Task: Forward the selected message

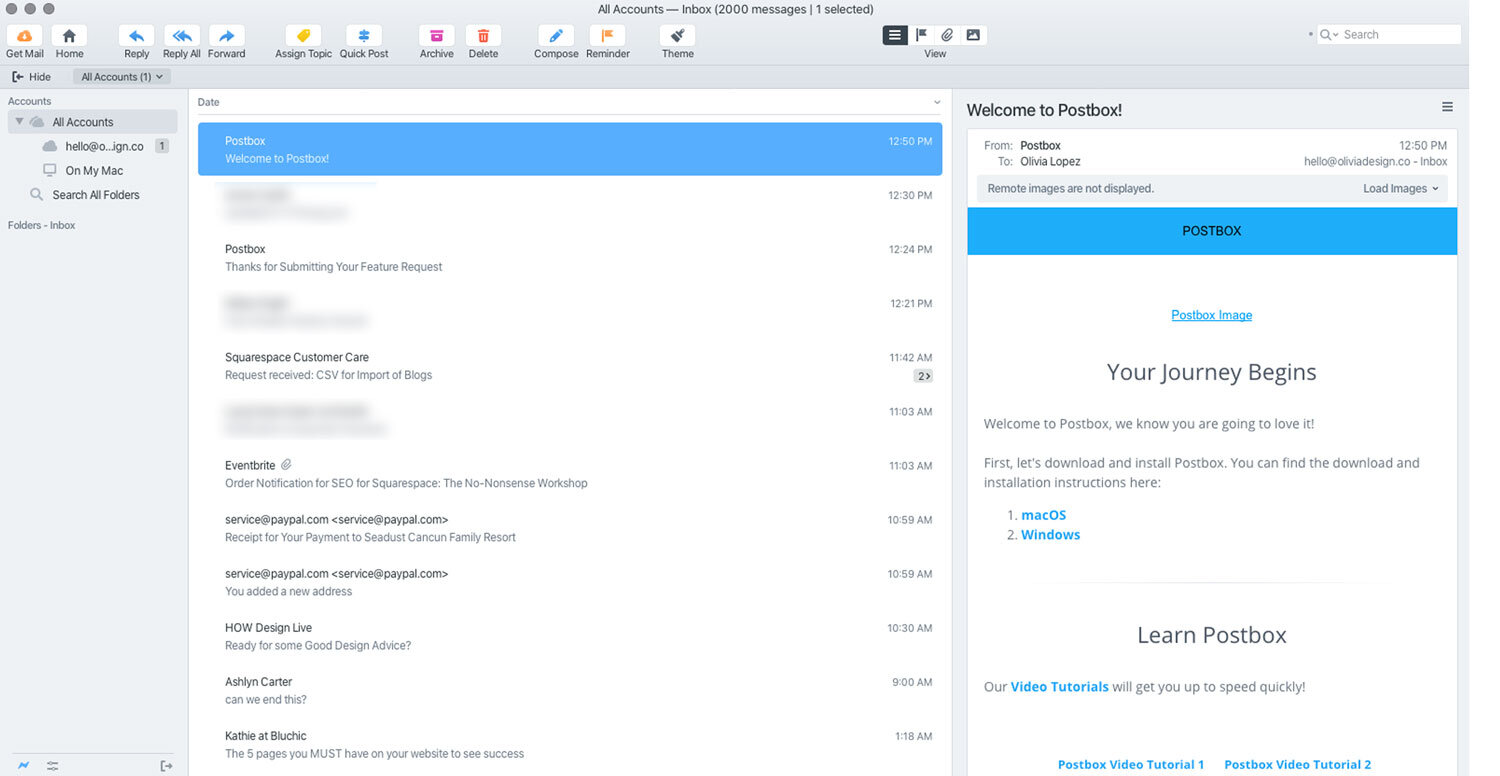Action: (x=226, y=36)
